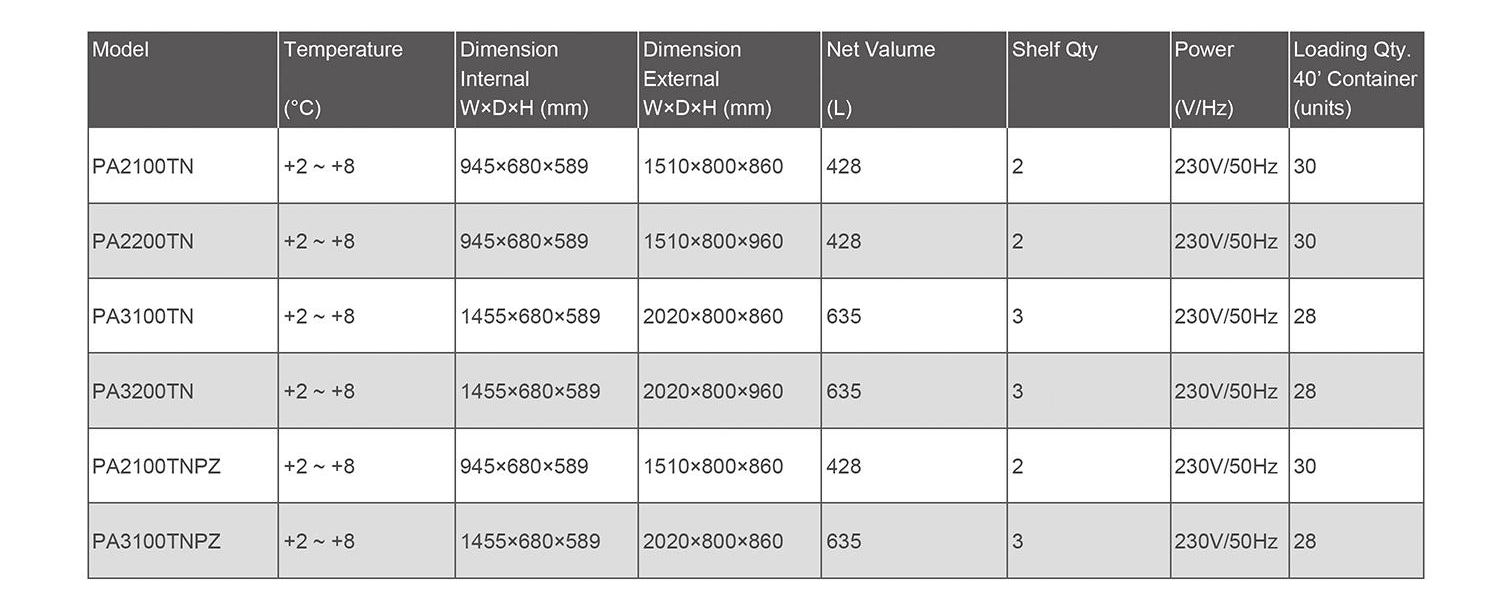
Task: Select the PA2100TN model cell
Action: [x=143, y=167]
